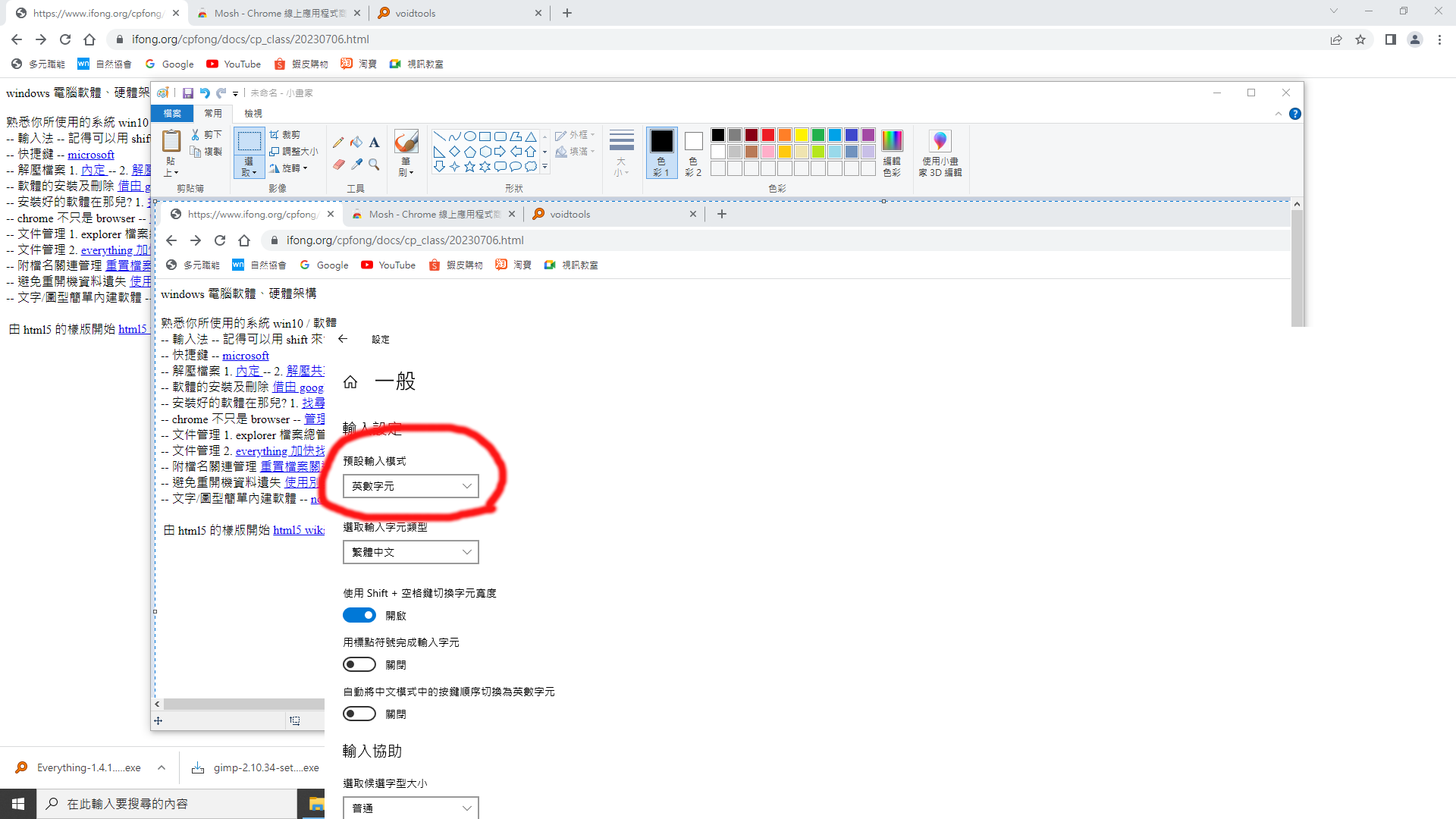
Task: Open Edit colors rainbow icon
Action: point(892,141)
